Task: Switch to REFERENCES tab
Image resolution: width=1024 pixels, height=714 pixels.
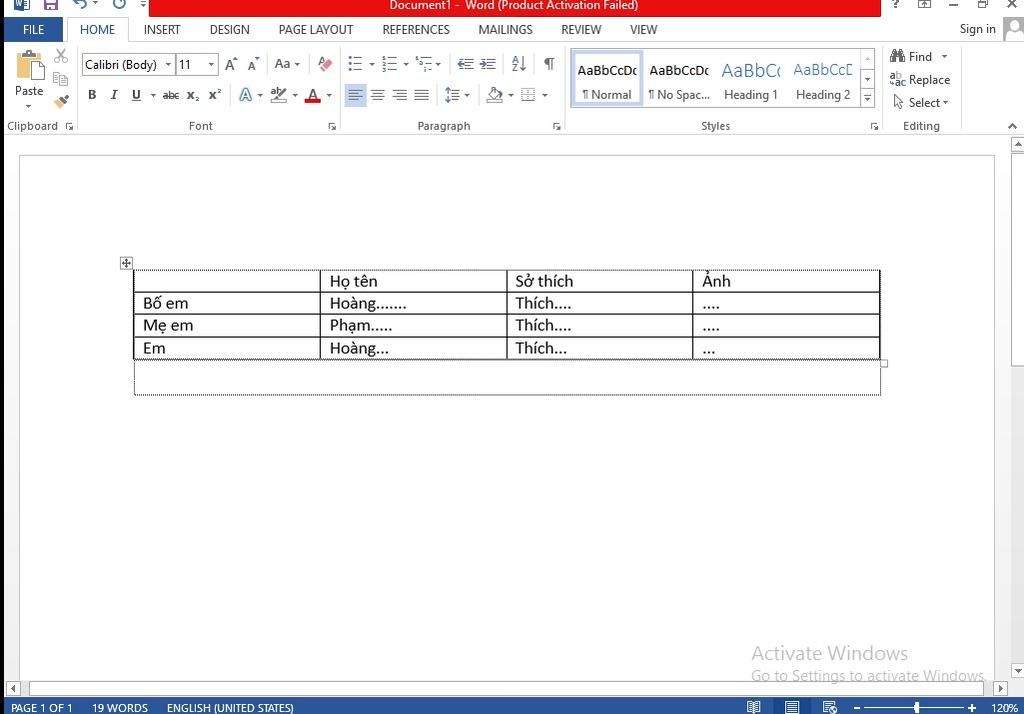Action: [x=416, y=29]
